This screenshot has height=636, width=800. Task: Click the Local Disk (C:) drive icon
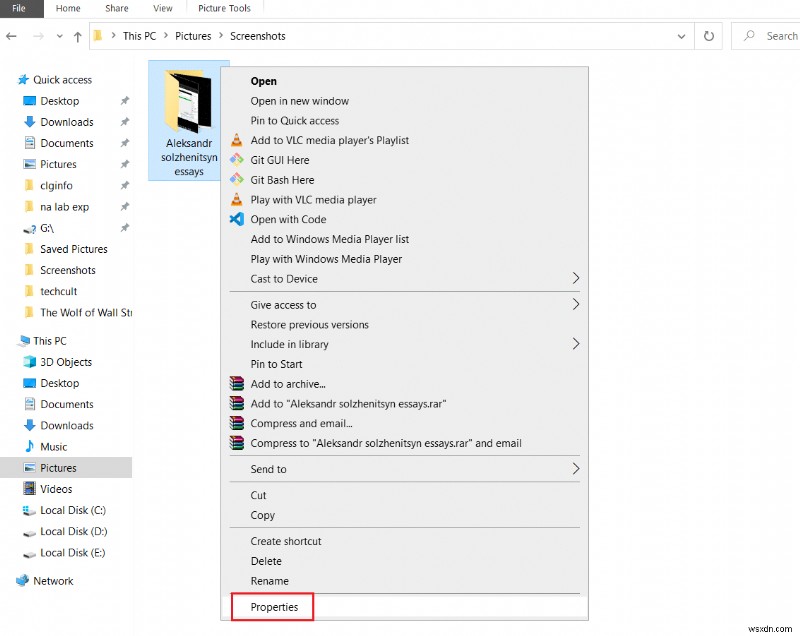tap(30, 510)
